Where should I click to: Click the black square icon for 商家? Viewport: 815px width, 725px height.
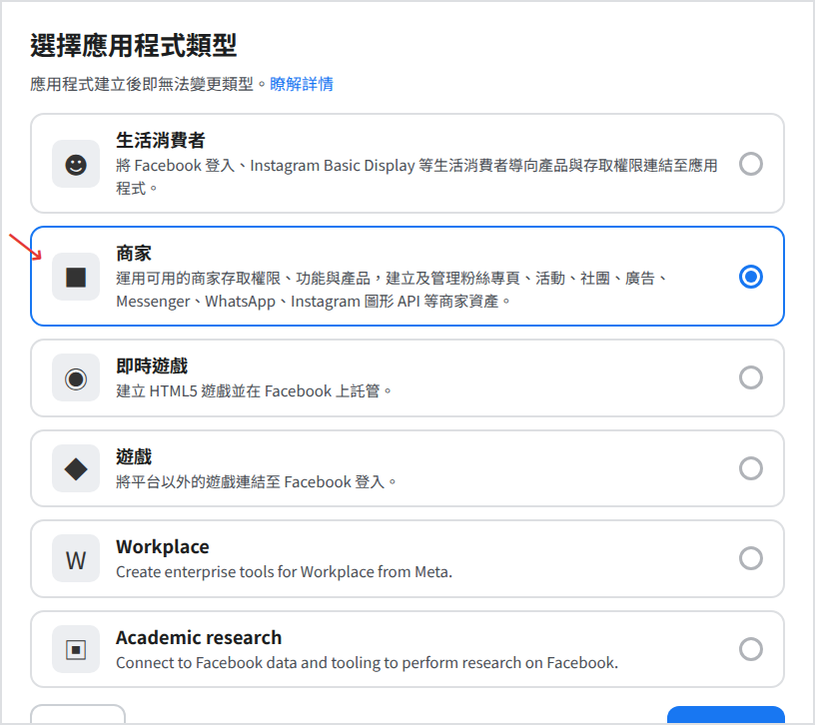pyautogui.click(x=76, y=277)
